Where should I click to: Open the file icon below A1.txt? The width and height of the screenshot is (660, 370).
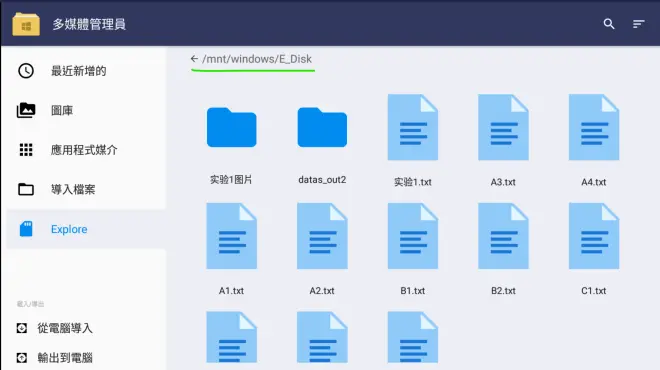pyautogui.click(x=232, y=337)
